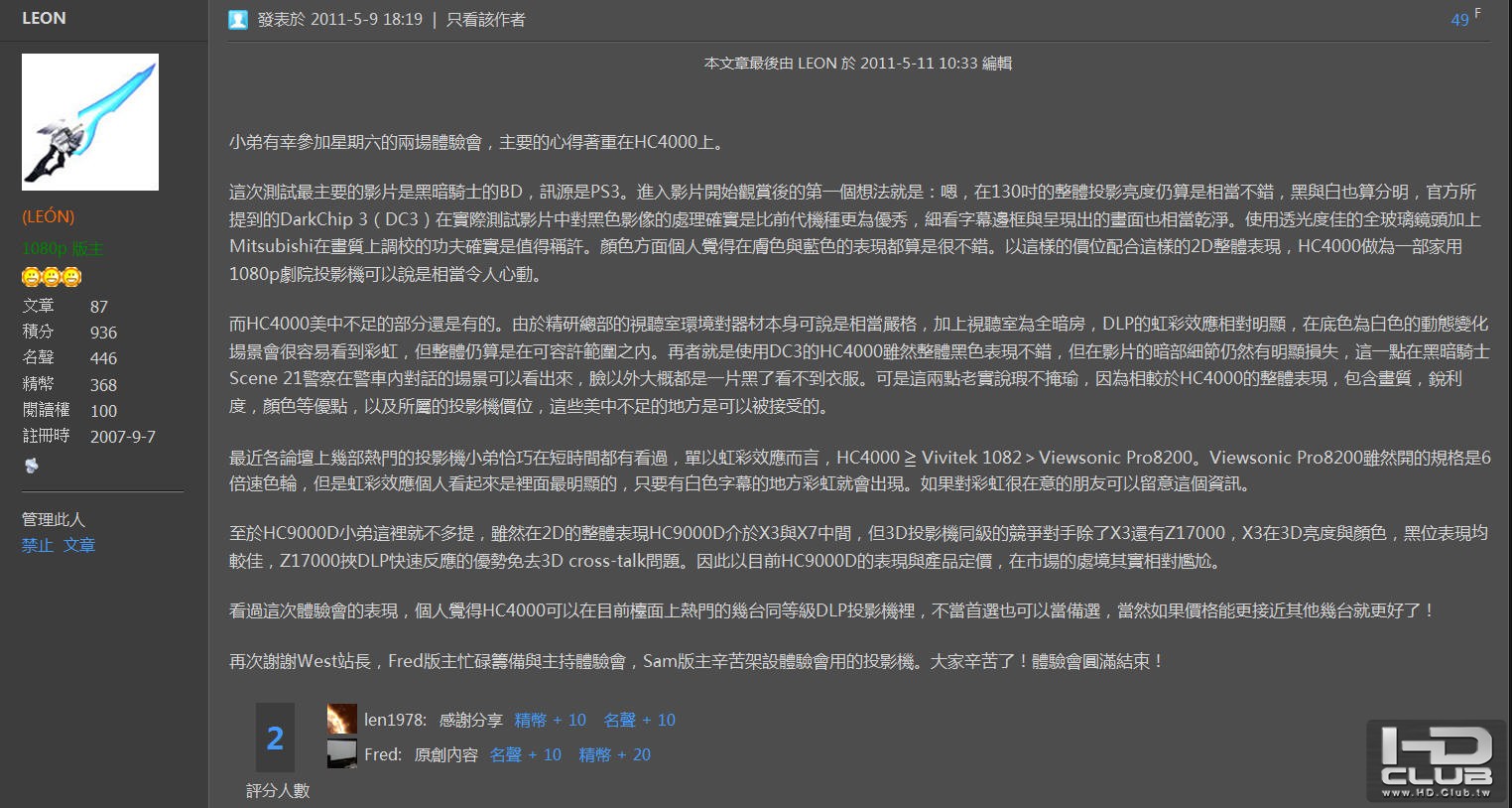Click the post author icon beside 發表於
Image resolution: width=1512 pixels, height=808 pixels.
coord(237,20)
